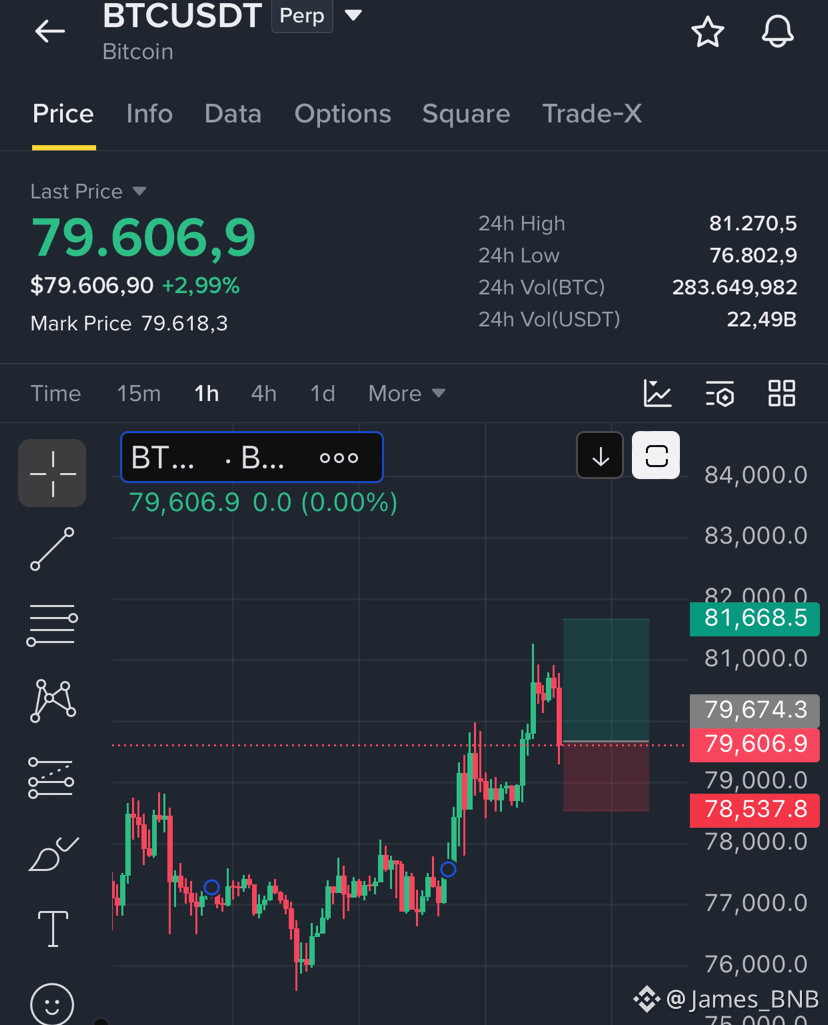Select the text annotation tool

click(x=53, y=929)
